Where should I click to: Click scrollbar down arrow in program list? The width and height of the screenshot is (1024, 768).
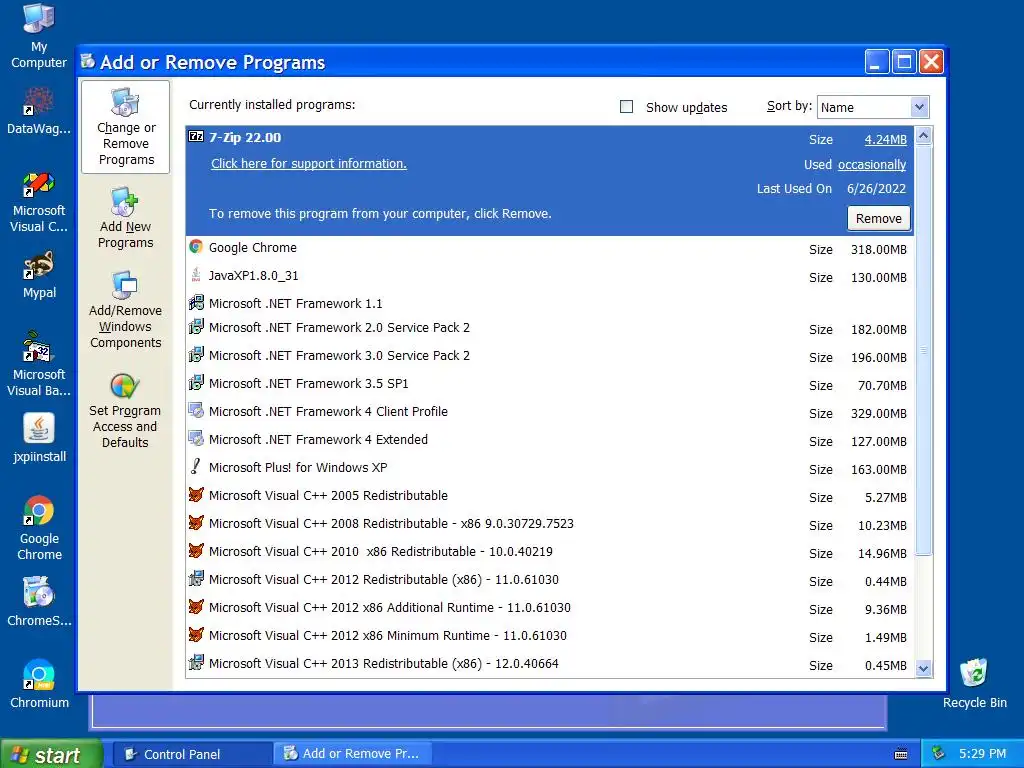coord(923,668)
